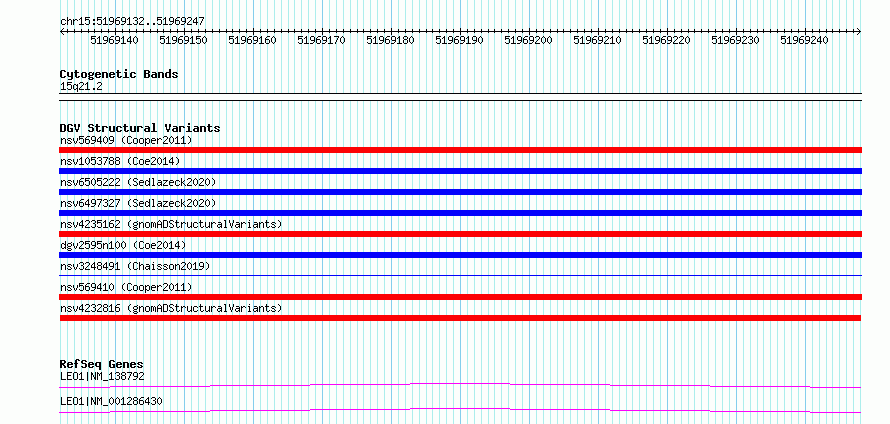Click the red bar for nsv4232816
The width and height of the screenshot is (890, 424).
tap(460, 318)
